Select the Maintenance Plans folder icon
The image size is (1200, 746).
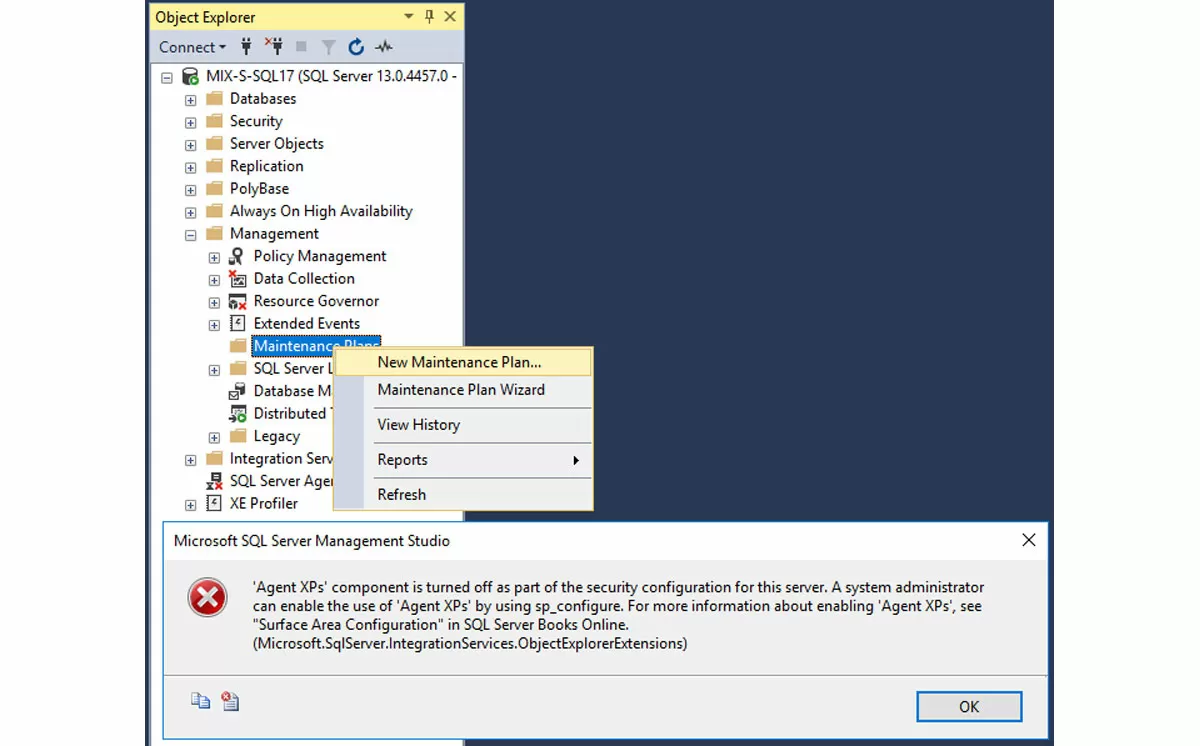coord(237,346)
